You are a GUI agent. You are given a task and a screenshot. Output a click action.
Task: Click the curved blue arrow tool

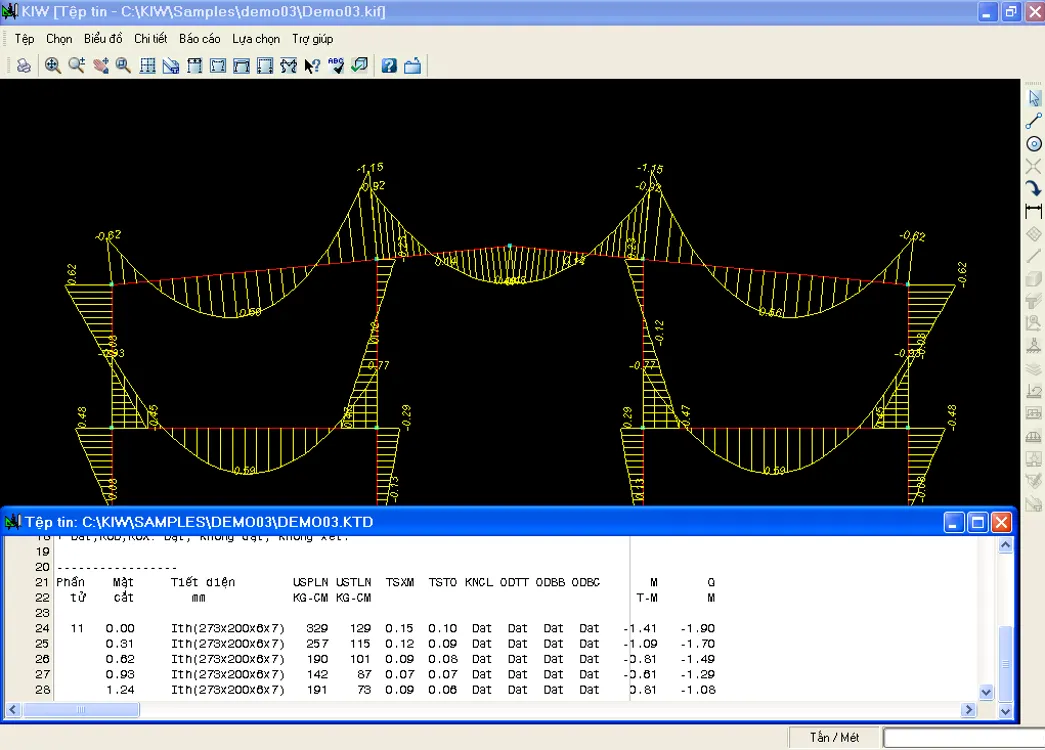click(x=1034, y=188)
